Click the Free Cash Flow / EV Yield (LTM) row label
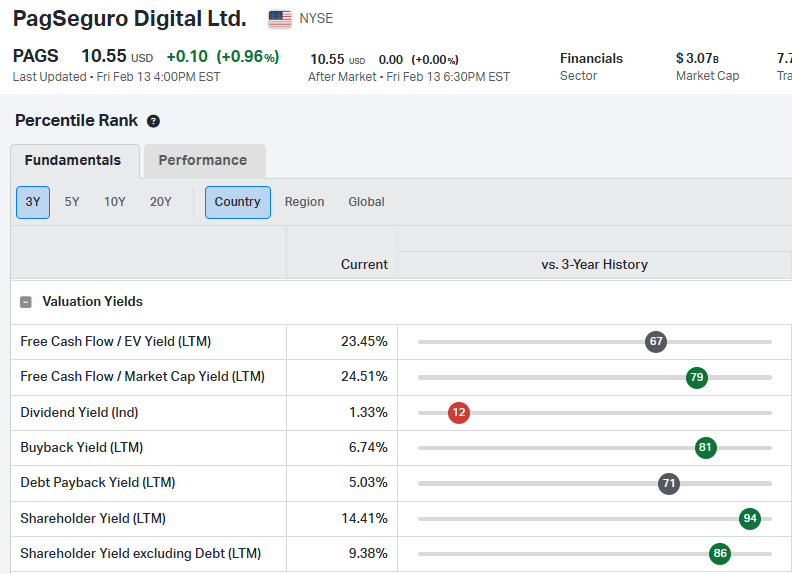The height and width of the screenshot is (574, 792). pos(116,342)
